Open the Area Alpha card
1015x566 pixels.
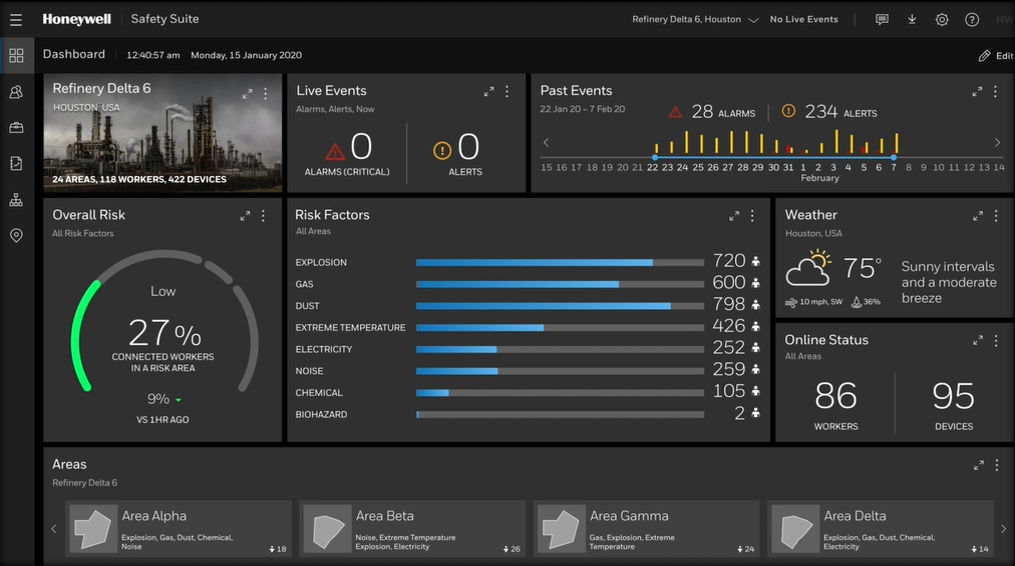179,528
